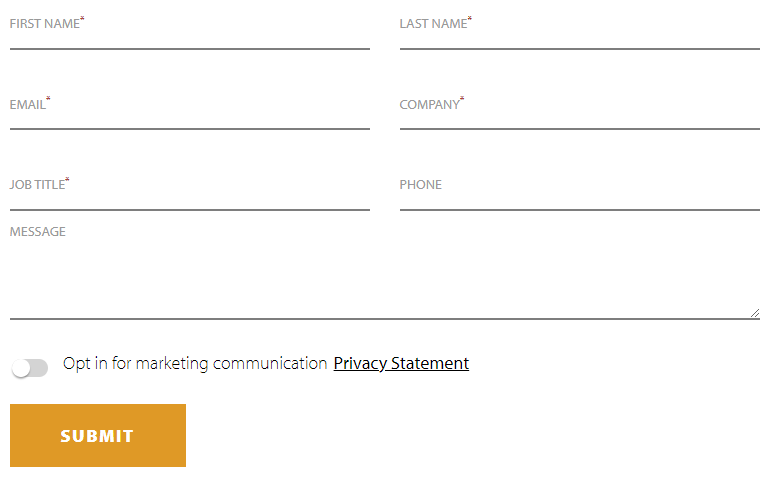Click inside the Message text area
Viewport: 779px width, 485px height.
pyautogui.click(x=385, y=280)
